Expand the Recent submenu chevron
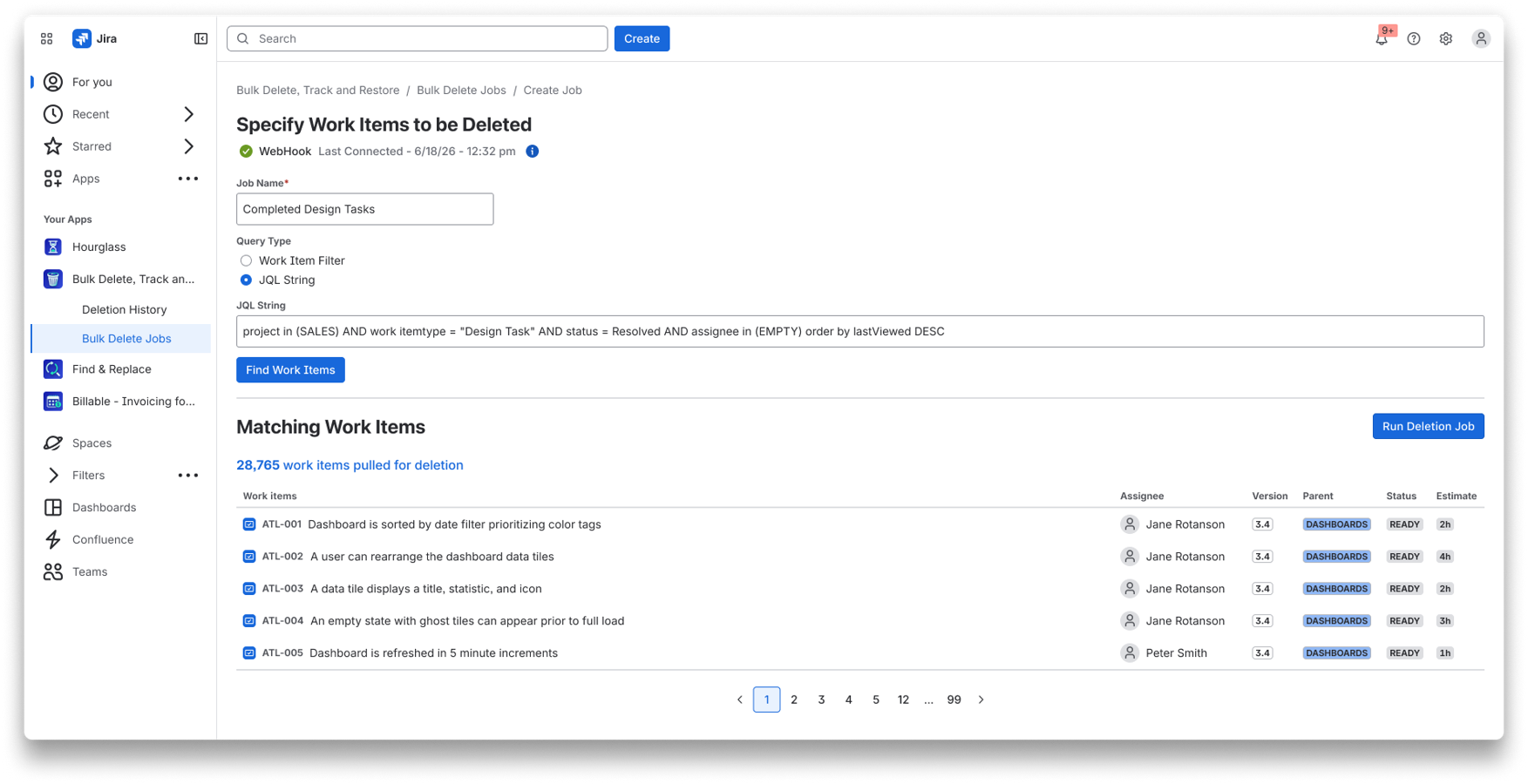This screenshot has width=1528, height=784. click(188, 114)
